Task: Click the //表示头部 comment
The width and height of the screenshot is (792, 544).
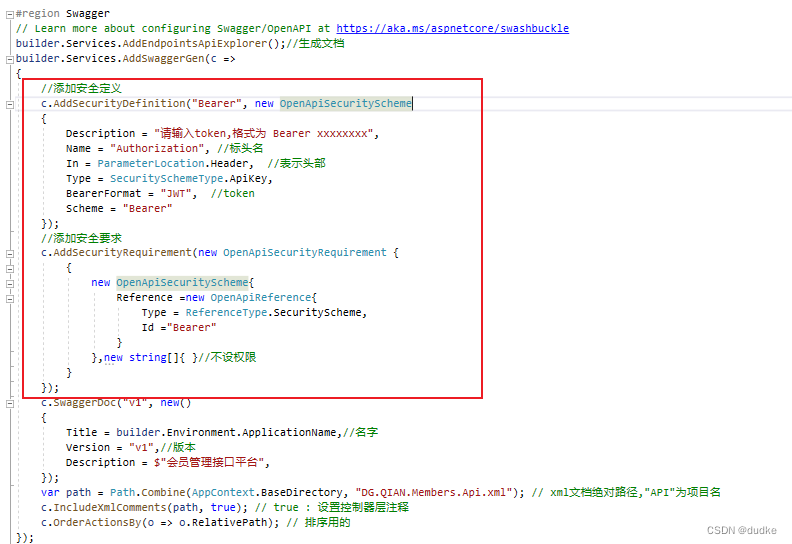Action: click(x=296, y=163)
